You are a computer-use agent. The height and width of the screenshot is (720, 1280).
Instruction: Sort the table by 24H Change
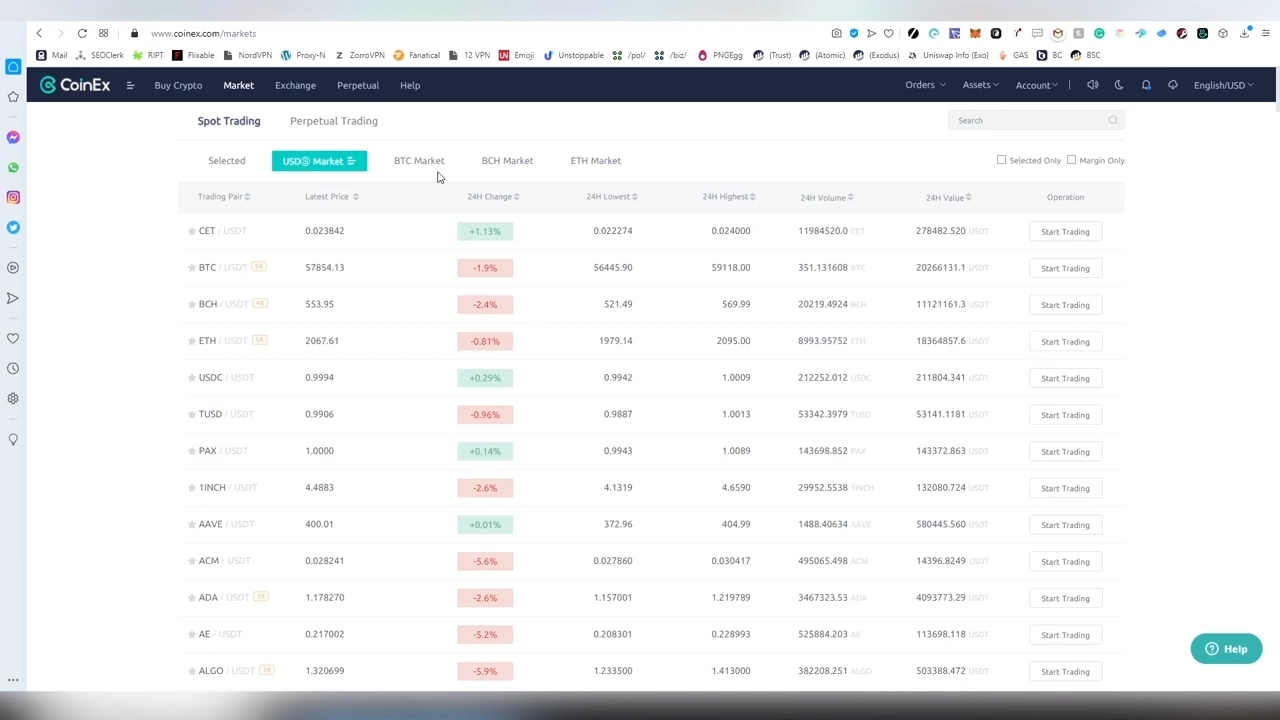pos(493,197)
